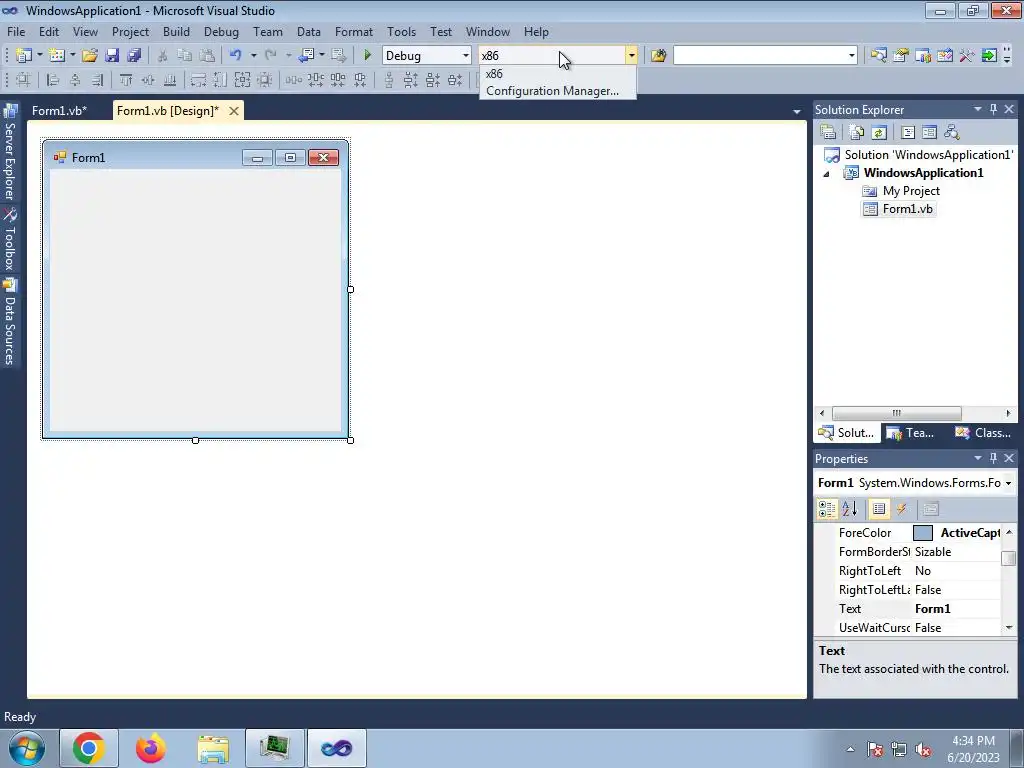This screenshot has height=768, width=1024.
Task: Switch to the Team Explorer bottom tab
Action: click(912, 432)
